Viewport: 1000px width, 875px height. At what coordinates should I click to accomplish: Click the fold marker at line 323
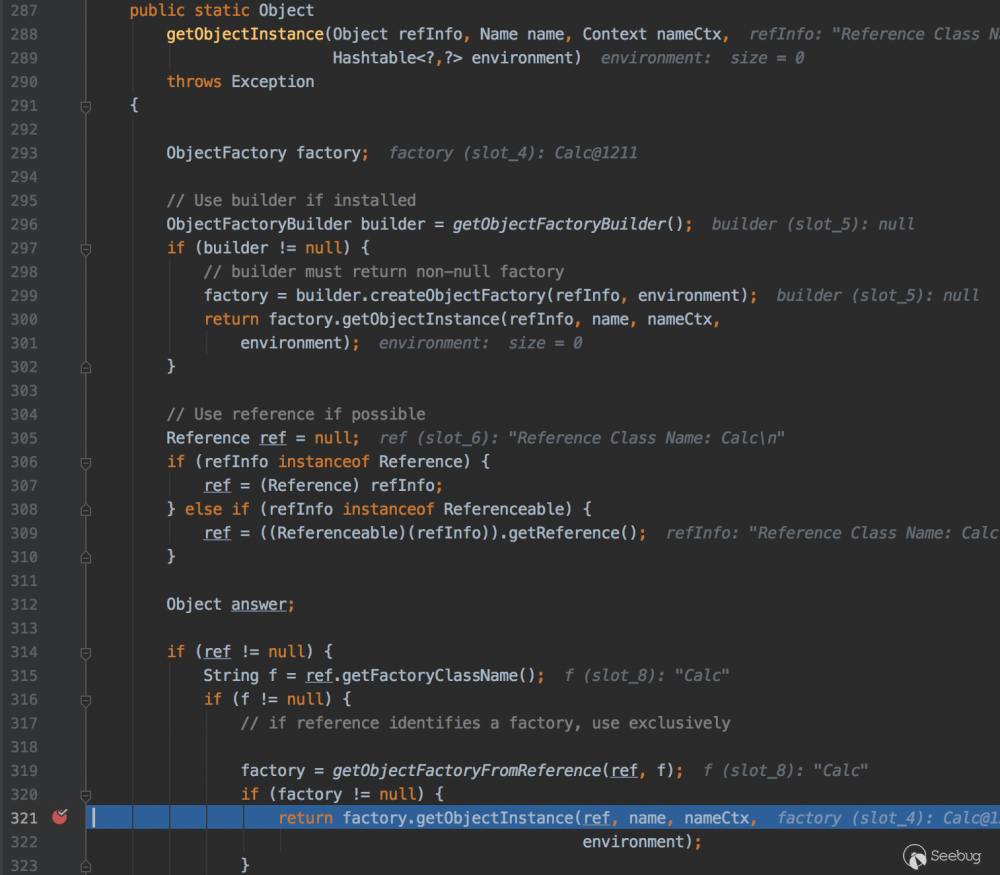(85, 864)
